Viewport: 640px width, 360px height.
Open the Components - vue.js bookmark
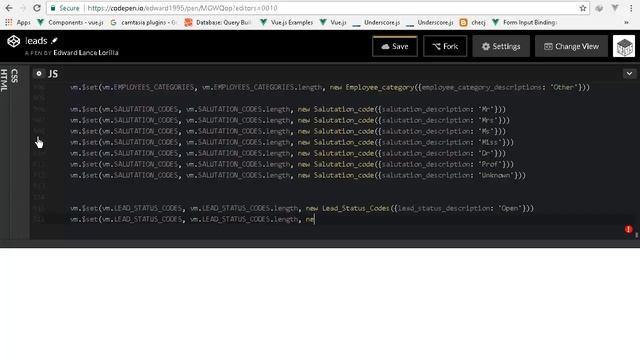(x=70, y=22)
